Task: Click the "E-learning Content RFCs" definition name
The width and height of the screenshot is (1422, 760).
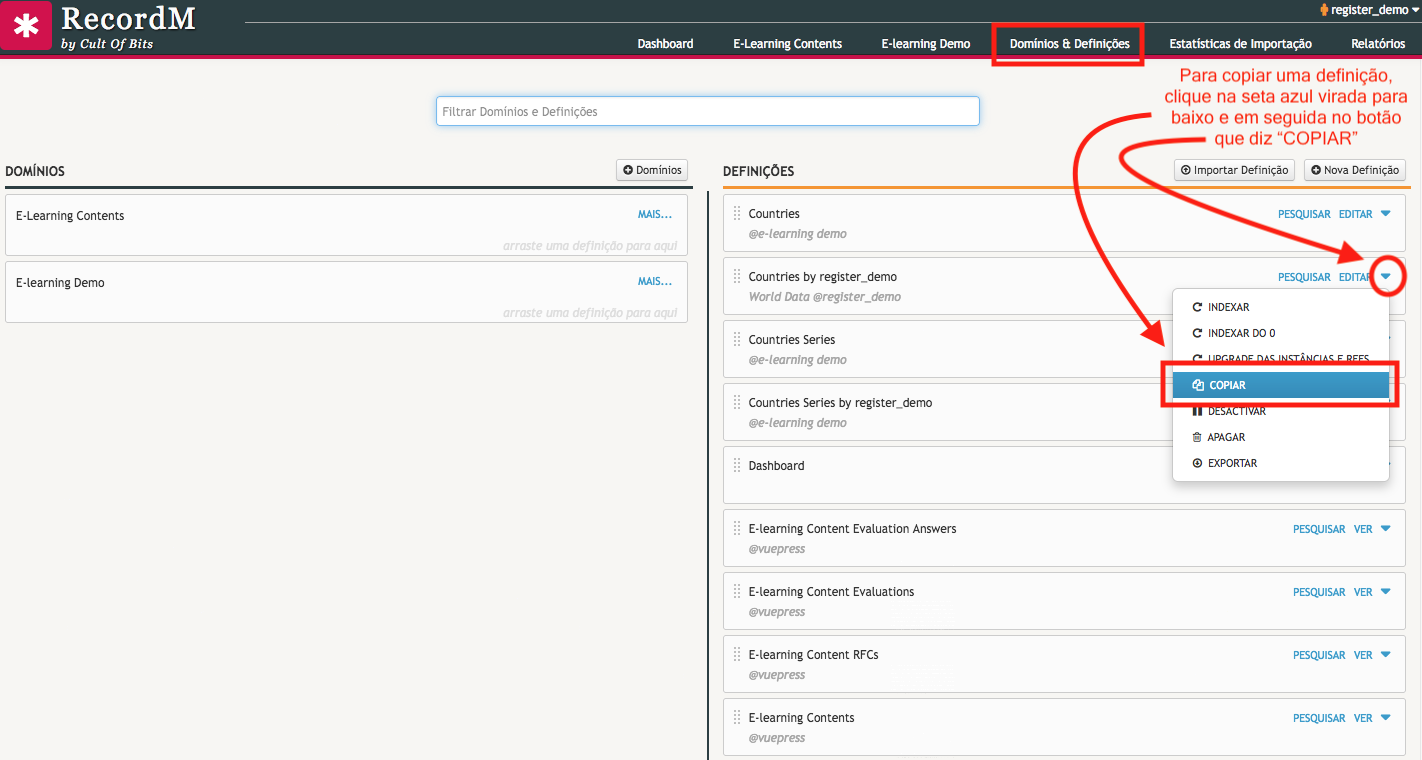Action: pyautogui.click(x=813, y=655)
